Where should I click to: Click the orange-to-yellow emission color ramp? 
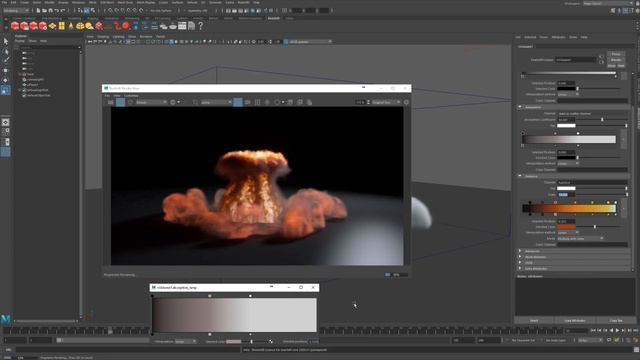[x=569, y=209]
